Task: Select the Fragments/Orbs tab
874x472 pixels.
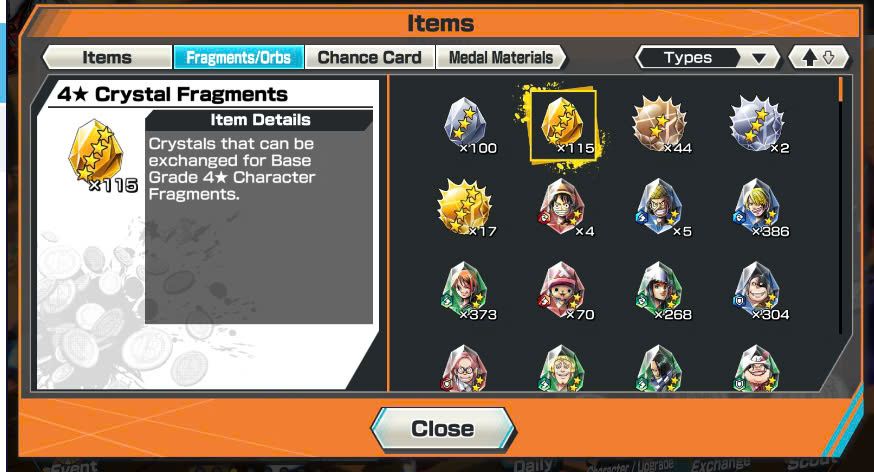Action: coord(239,57)
